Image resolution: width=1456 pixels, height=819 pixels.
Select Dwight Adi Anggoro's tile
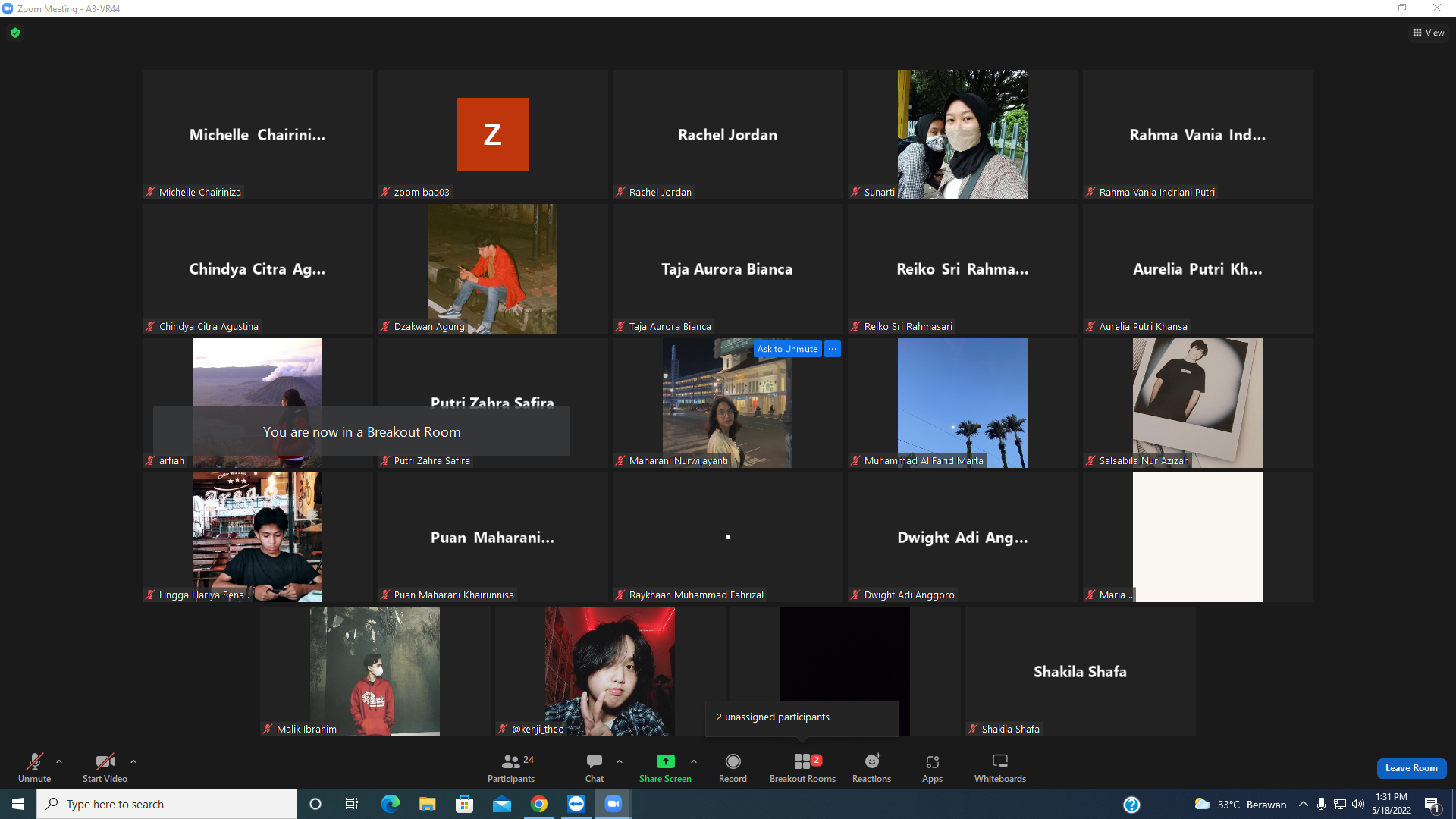pyautogui.click(x=963, y=537)
